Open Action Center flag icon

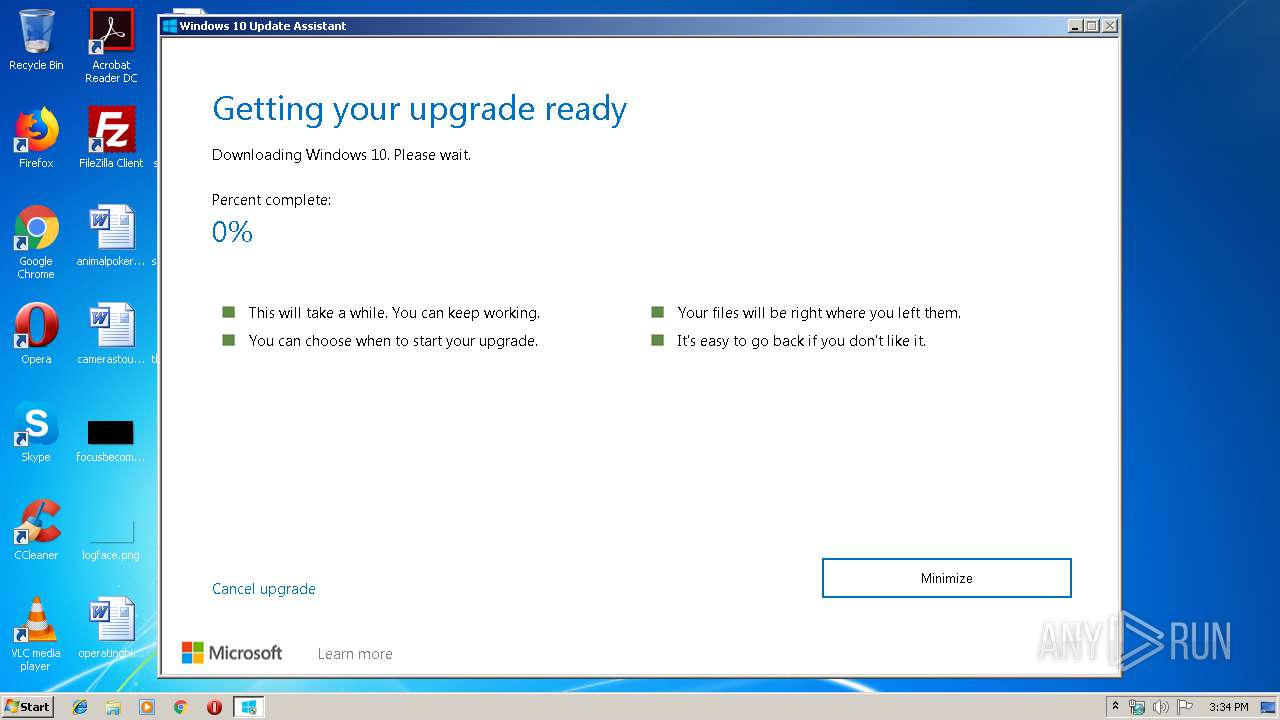[x=1185, y=707]
